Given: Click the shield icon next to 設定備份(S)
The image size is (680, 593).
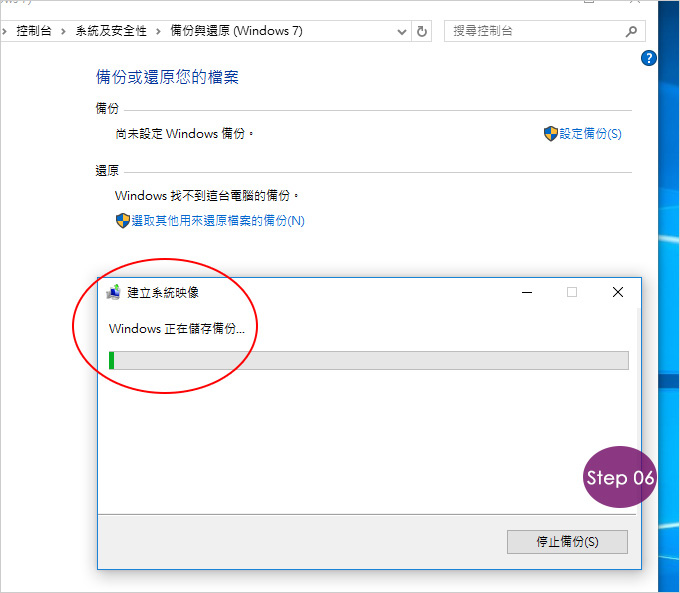Looking at the screenshot, I should point(550,134).
